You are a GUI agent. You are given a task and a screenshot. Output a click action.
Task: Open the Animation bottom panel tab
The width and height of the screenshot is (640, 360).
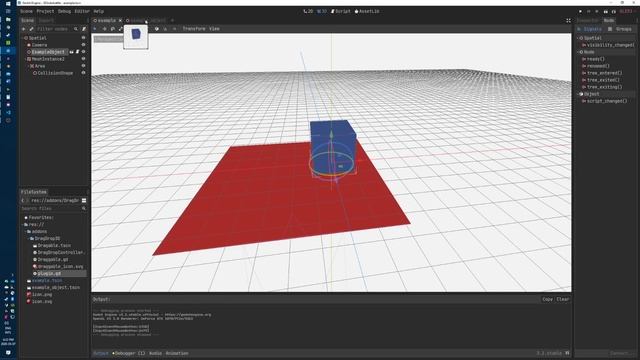tap(177, 353)
